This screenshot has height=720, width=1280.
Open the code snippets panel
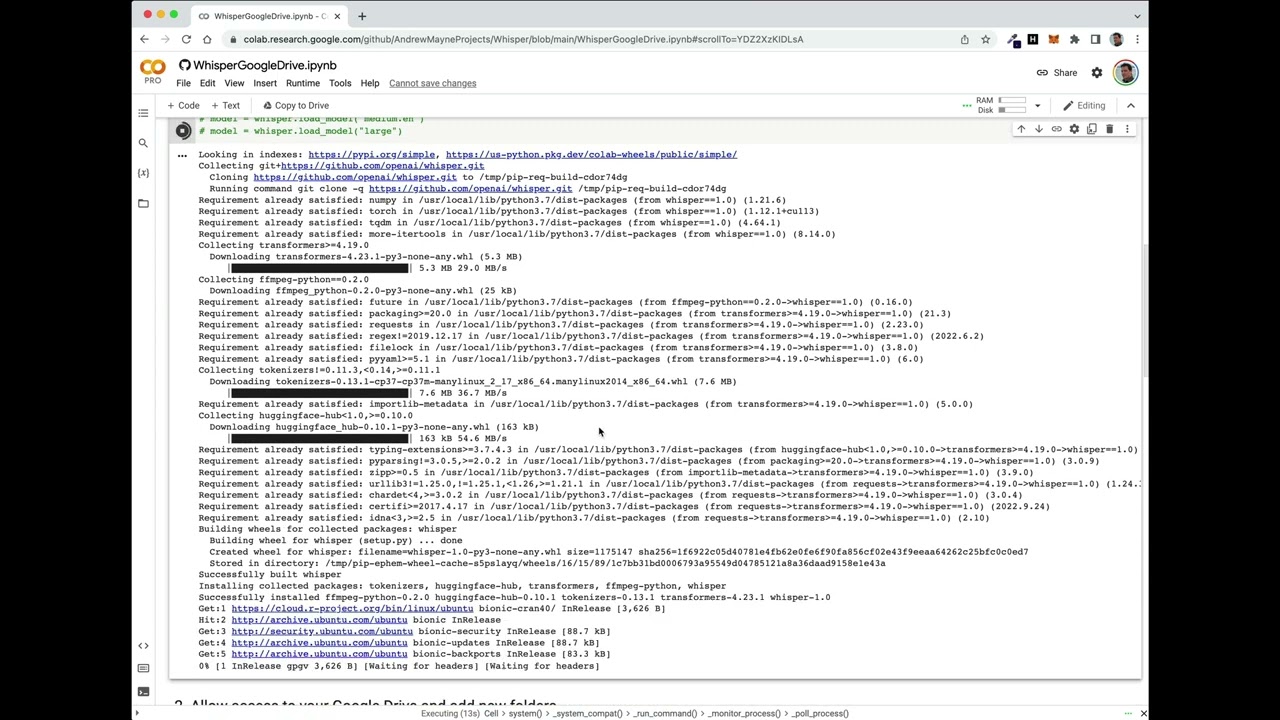143,646
